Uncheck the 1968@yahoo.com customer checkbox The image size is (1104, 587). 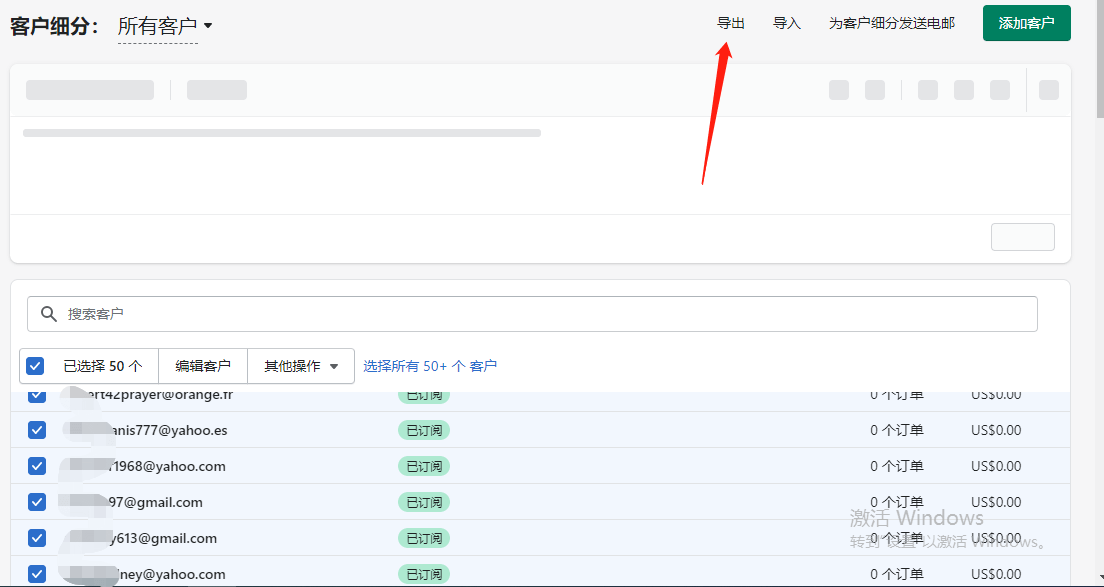37,466
